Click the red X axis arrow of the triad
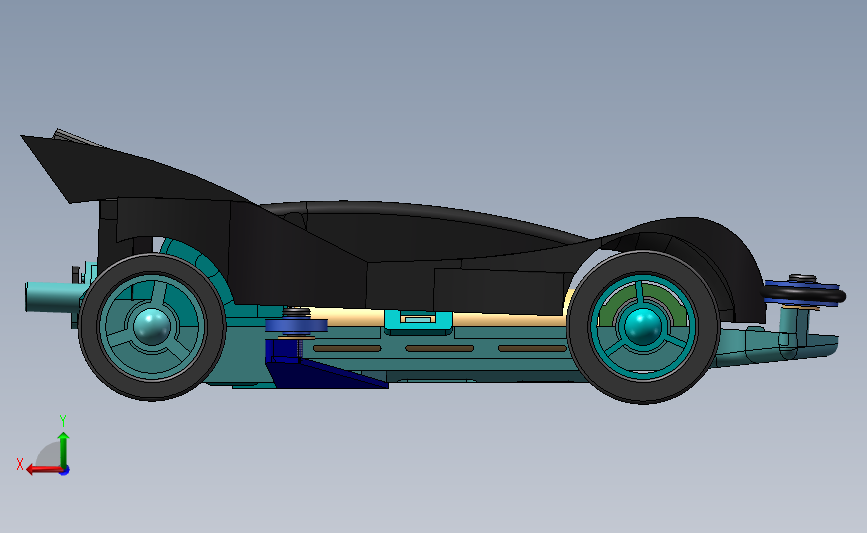Image resolution: width=867 pixels, height=533 pixels. pos(44,469)
